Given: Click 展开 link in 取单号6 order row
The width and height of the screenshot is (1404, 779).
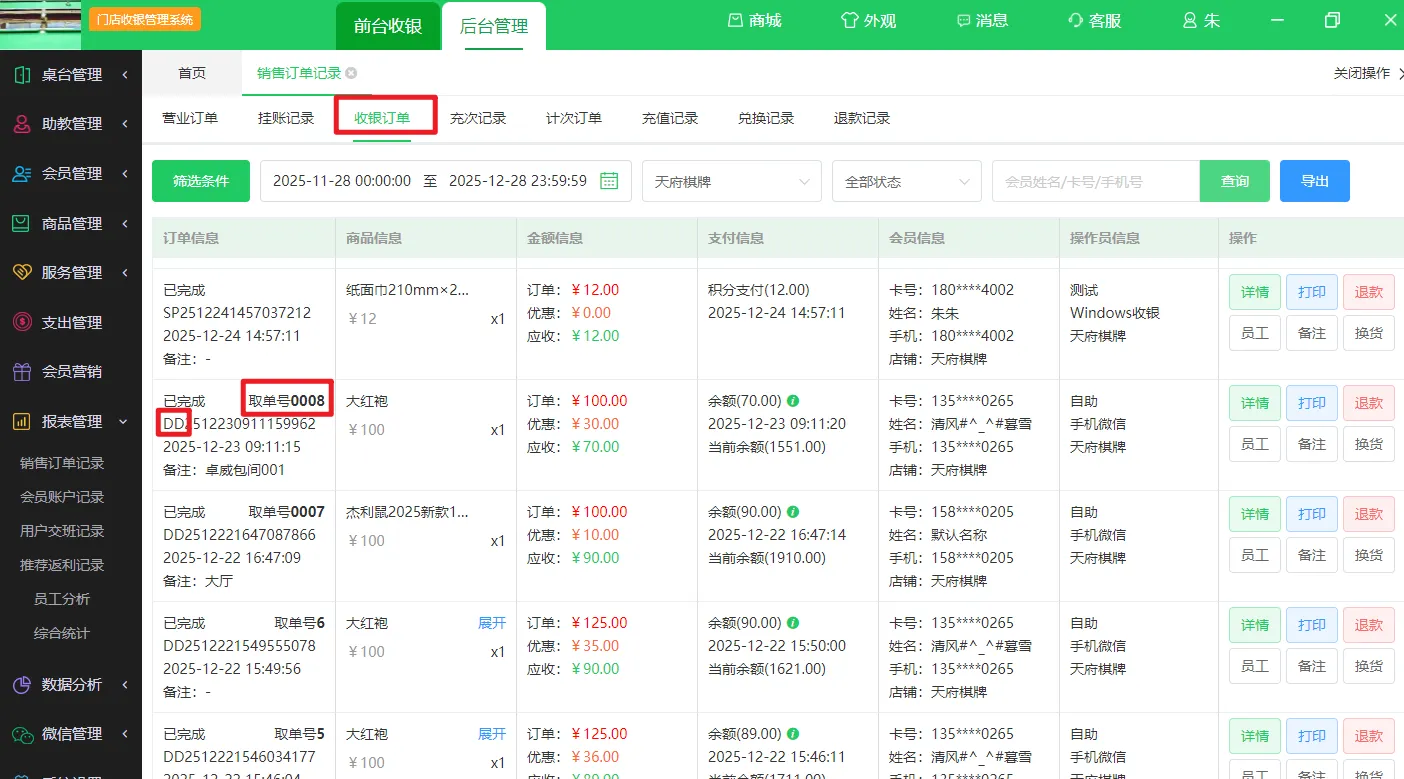Looking at the screenshot, I should click(491, 623).
